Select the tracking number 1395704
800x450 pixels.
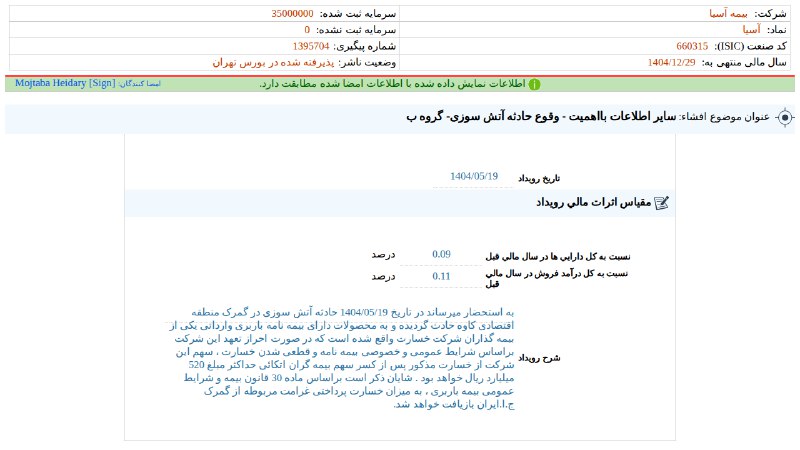[311, 46]
